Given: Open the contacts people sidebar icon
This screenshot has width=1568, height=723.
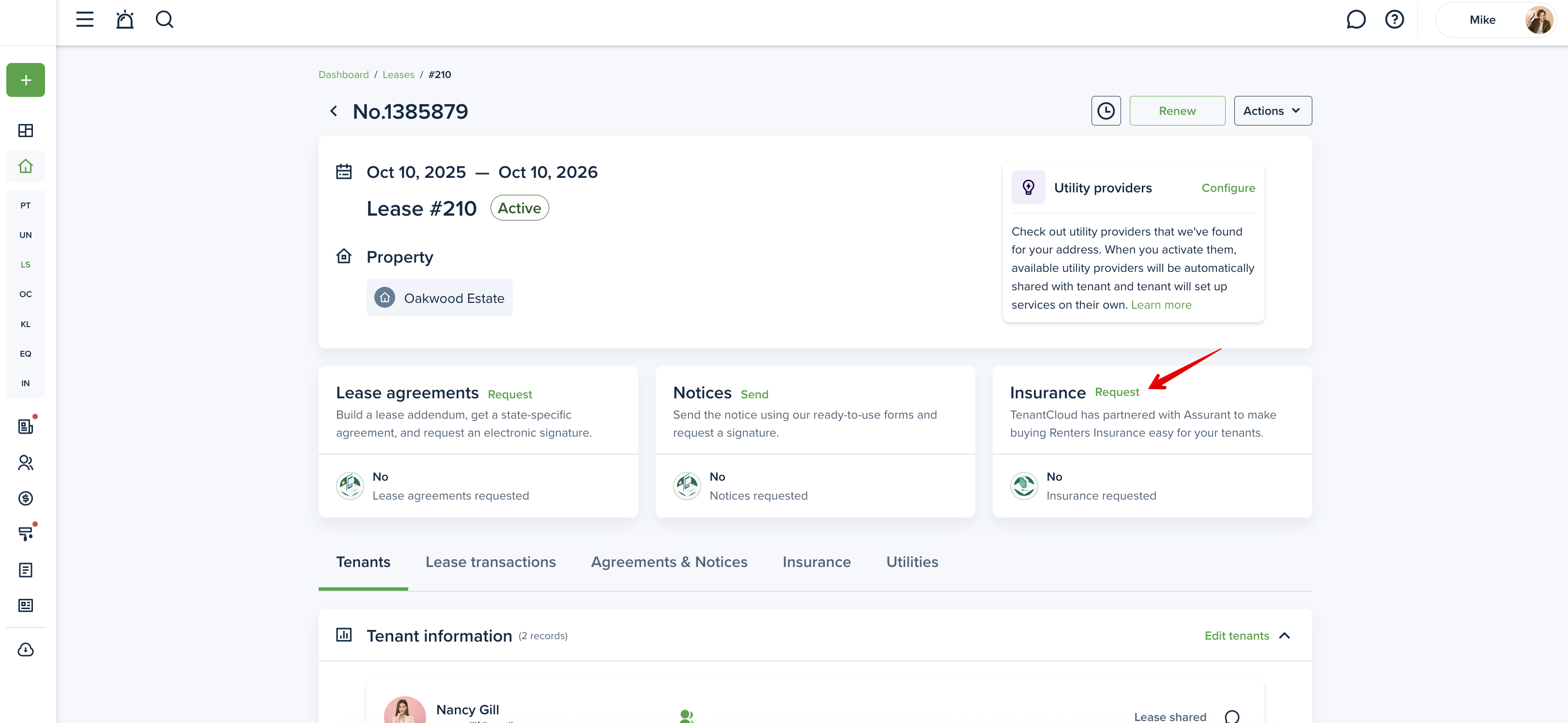Looking at the screenshot, I should pyautogui.click(x=26, y=463).
